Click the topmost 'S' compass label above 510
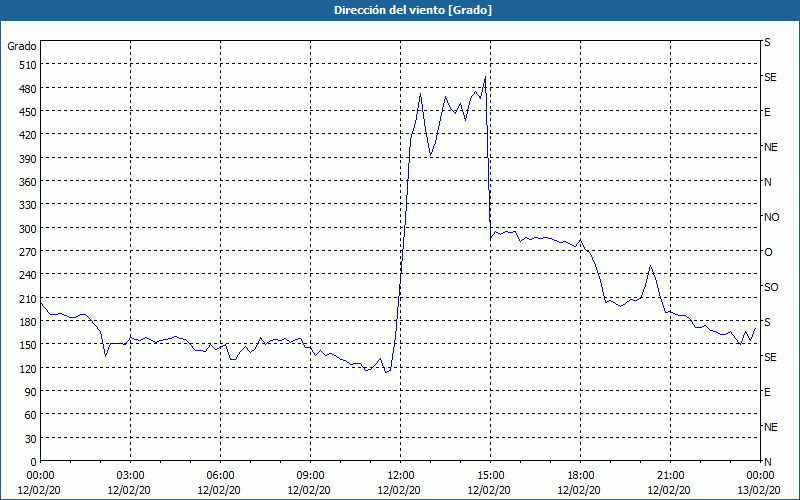Image resolution: width=800 pixels, height=500 pixels. 767,42
